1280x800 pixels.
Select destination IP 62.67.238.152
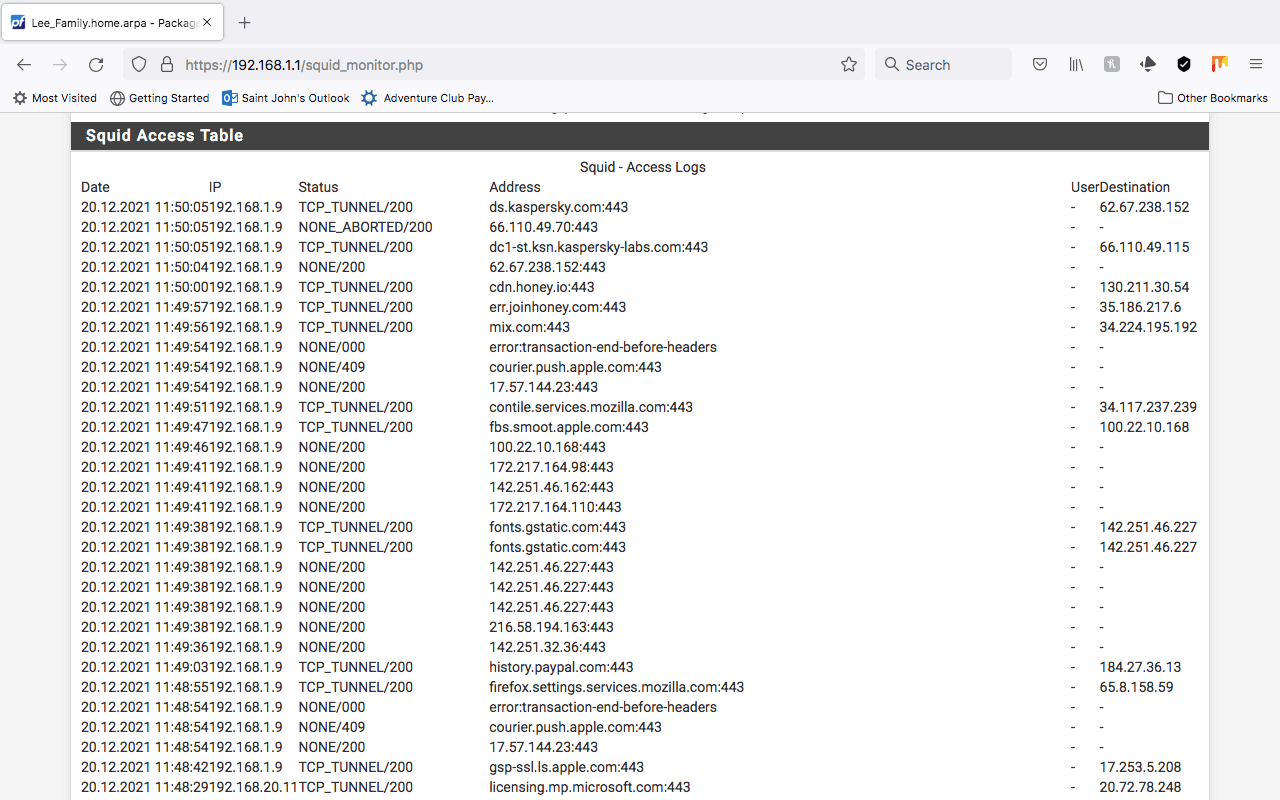point(1144,207)
